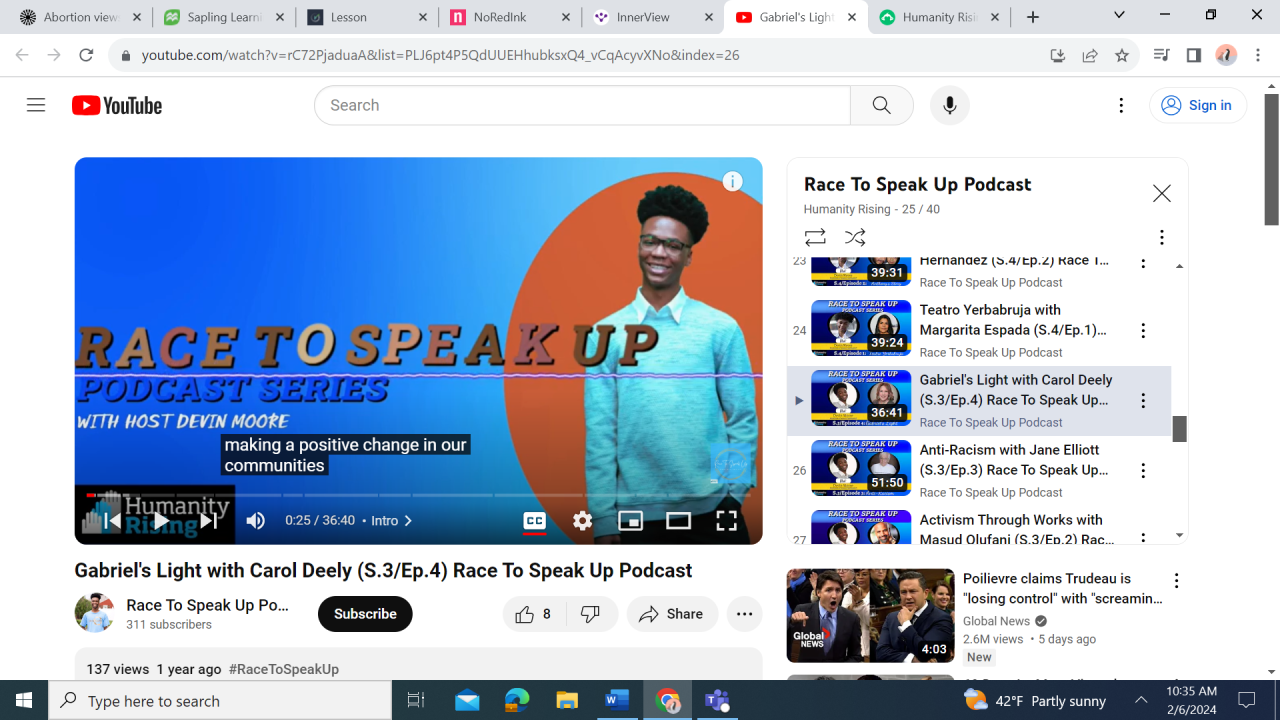Click the address bar URL
This screenshot has height=720, width=1280.
coord(440,56)
